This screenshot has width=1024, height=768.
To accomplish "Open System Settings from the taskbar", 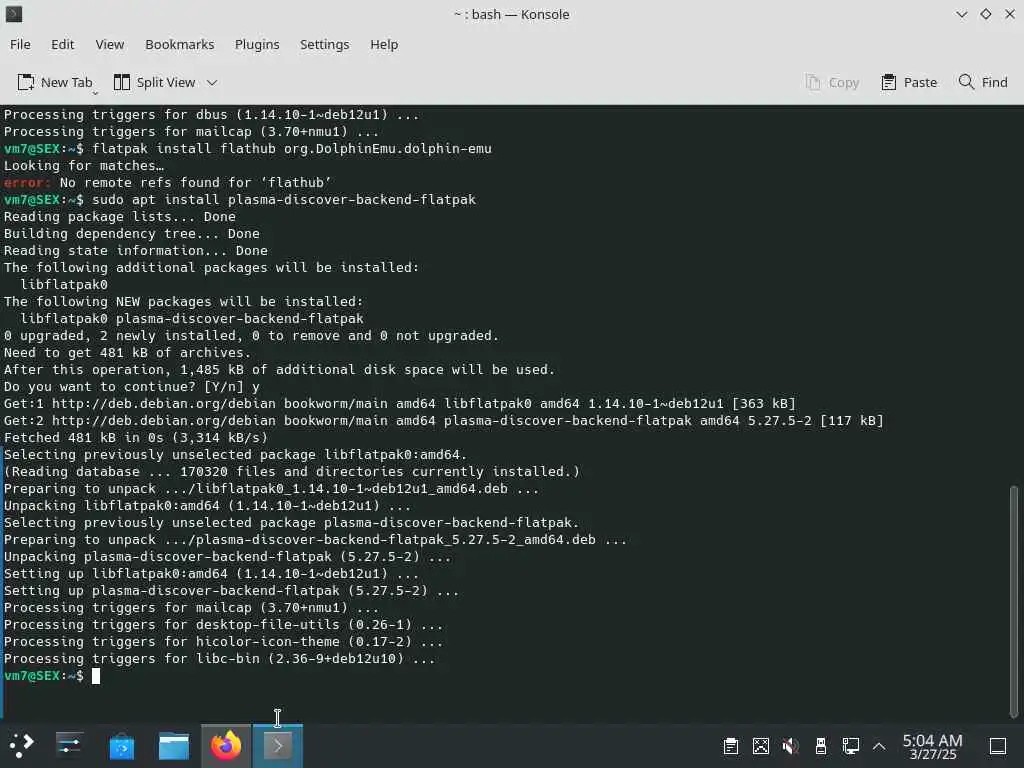I will point(69,745).
